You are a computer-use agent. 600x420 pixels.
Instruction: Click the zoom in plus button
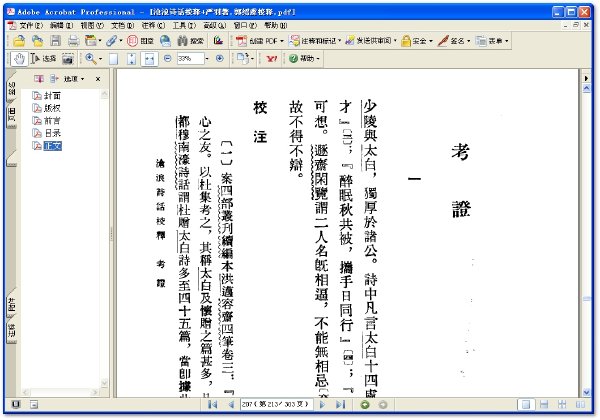click(220, 59)
